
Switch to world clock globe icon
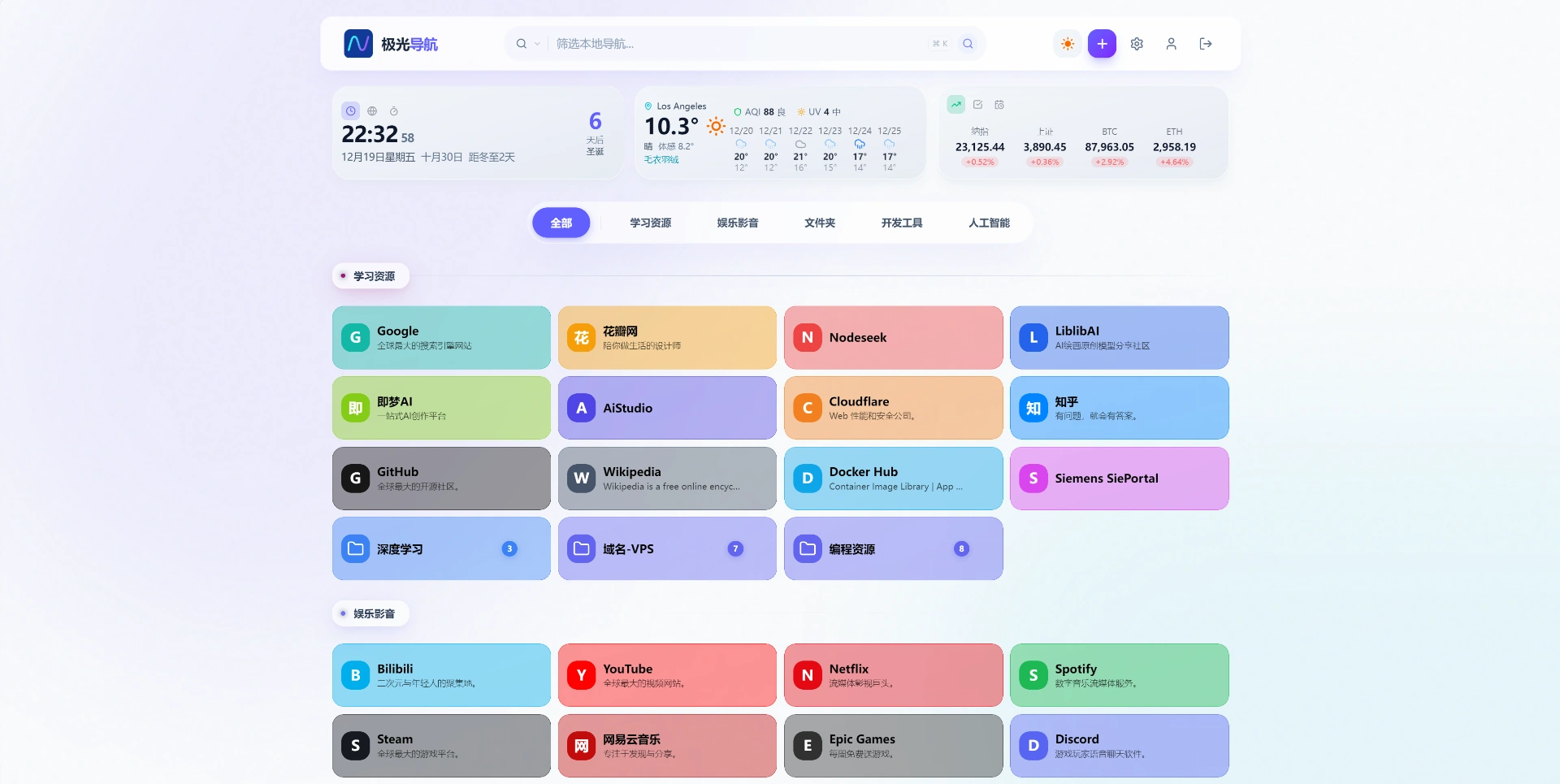[372, 110]
